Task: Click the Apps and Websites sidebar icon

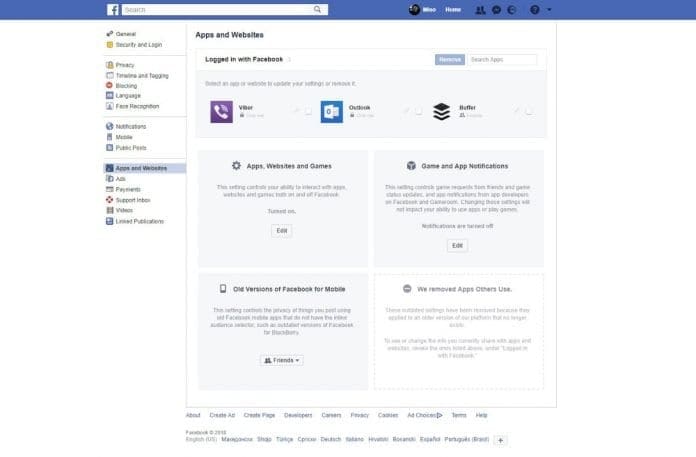Action: click(x=110, y=168)
